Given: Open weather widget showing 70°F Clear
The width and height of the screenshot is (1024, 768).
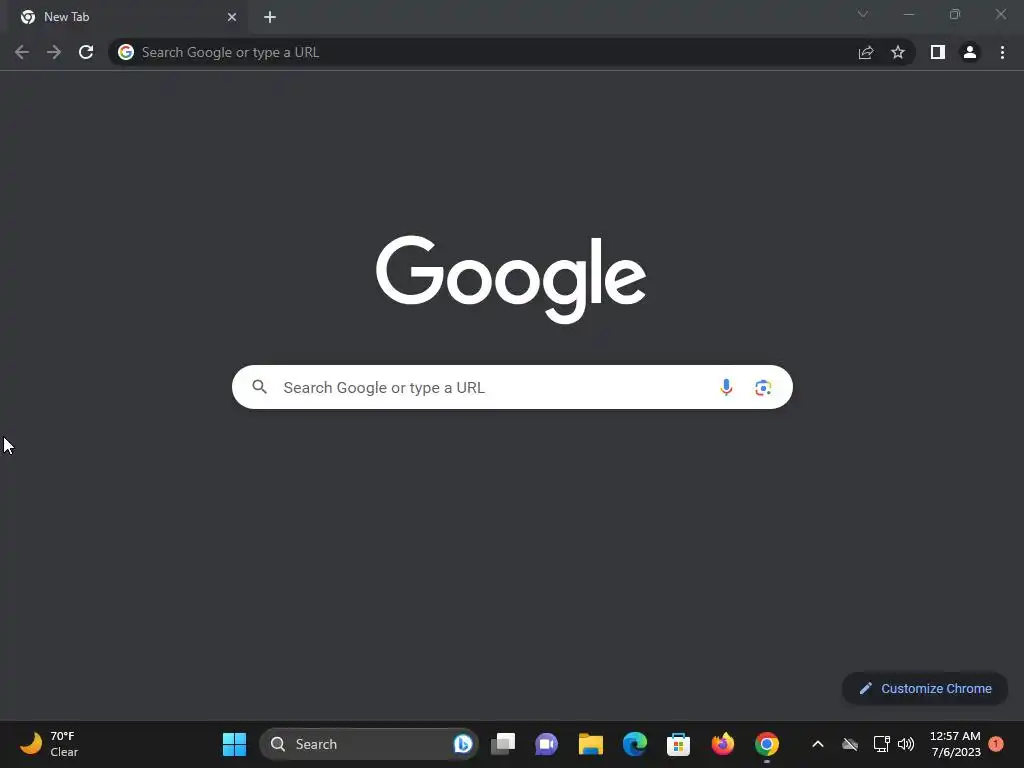Looking at the screenshot, I should tap(49, 744).
